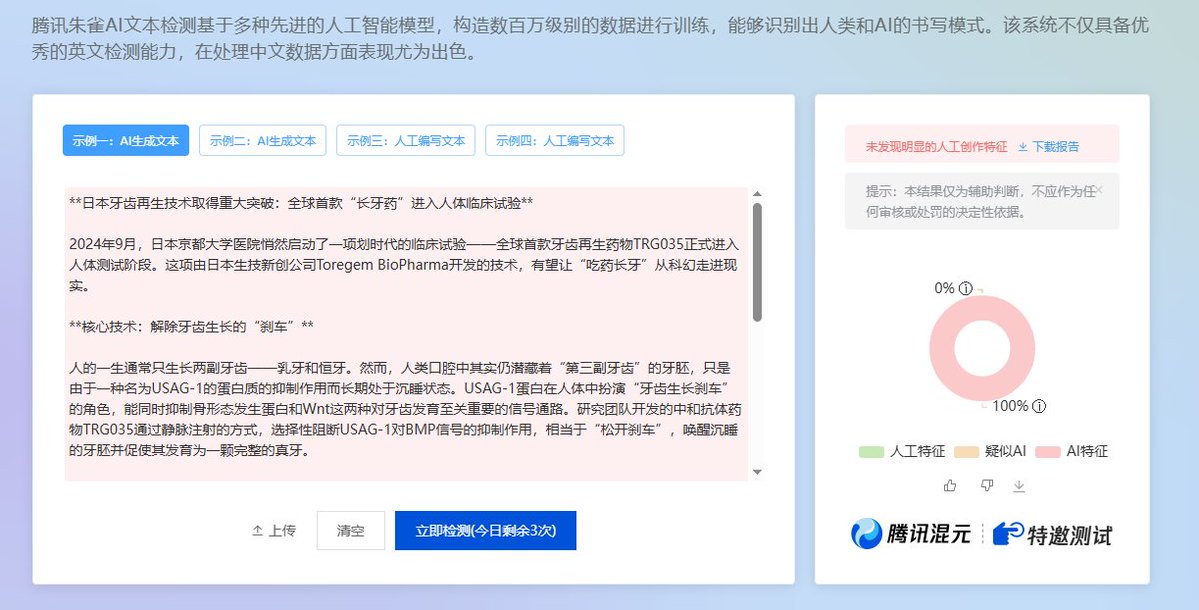
Task: Toggle the AI特征 legend item
Action: [x=1069, y=451]
